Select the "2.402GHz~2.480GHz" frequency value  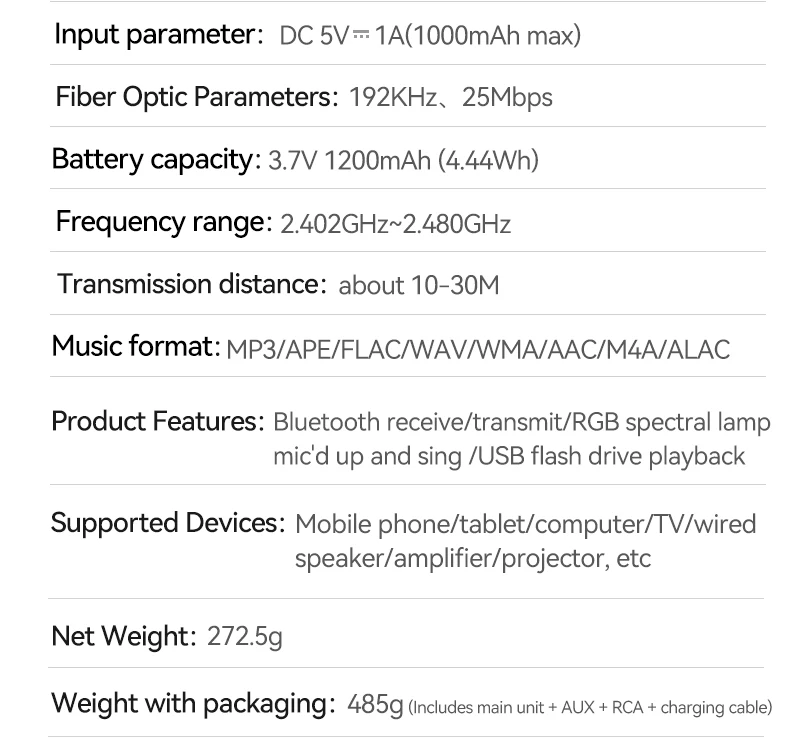[x=396, y=224]
